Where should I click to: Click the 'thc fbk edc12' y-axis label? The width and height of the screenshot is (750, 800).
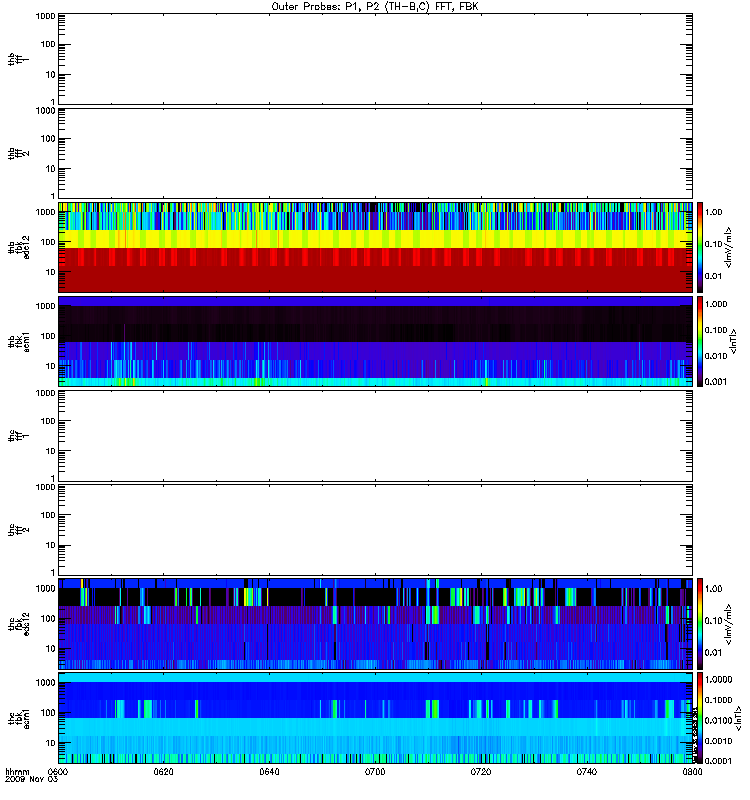[18, 624]
